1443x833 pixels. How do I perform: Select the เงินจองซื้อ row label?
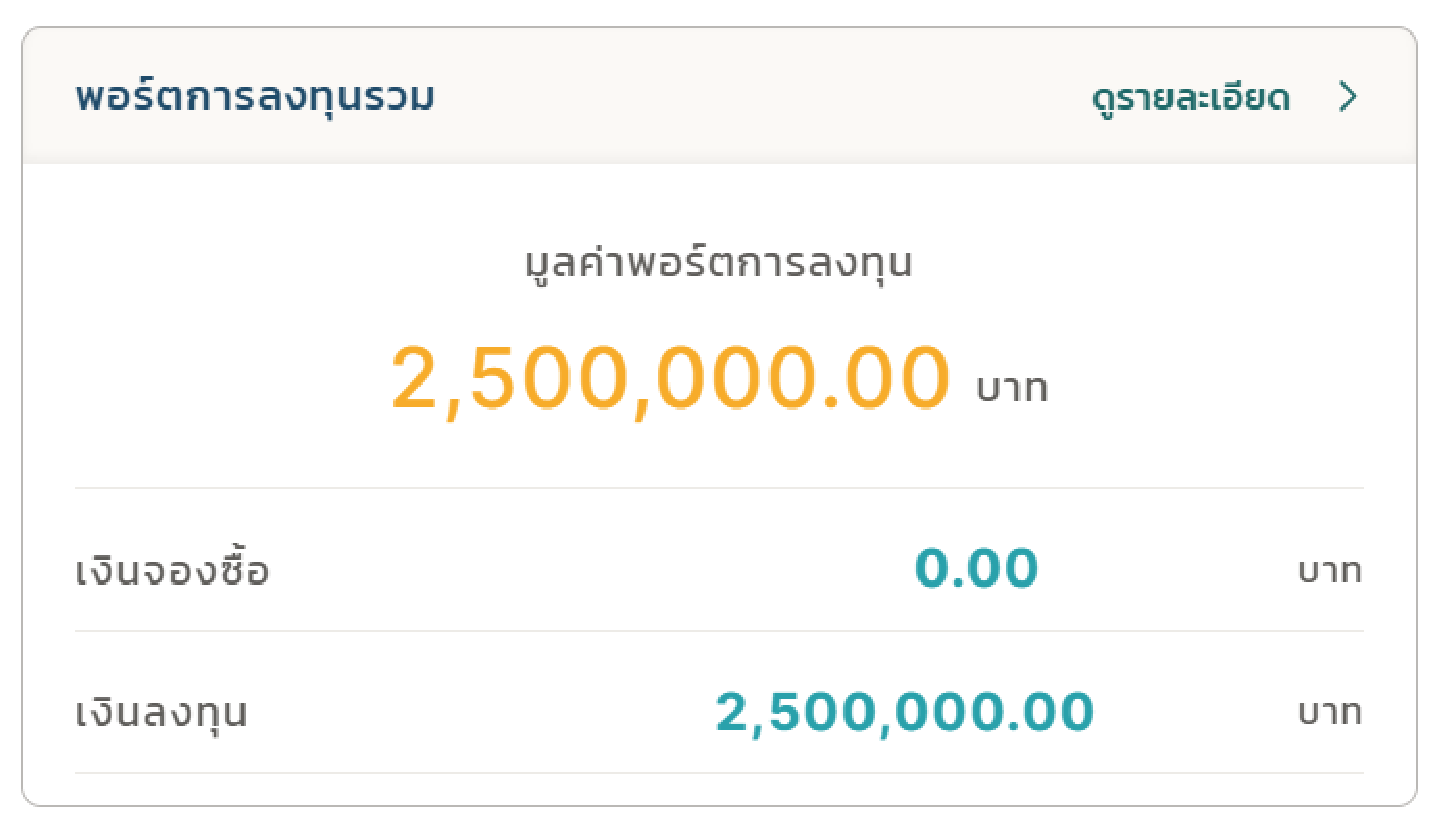tap(172, 572)
